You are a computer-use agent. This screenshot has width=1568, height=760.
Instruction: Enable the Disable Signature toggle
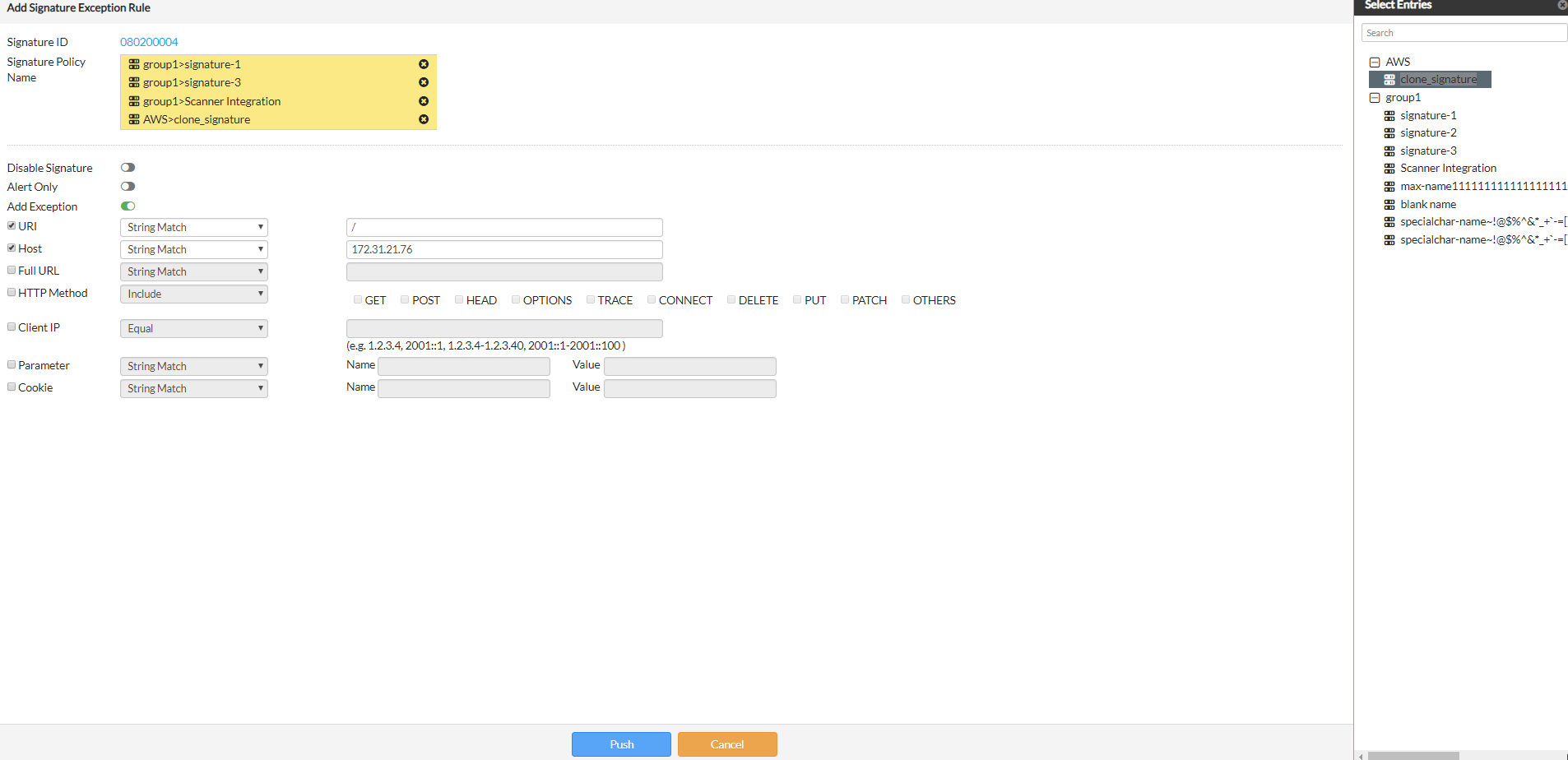point(128,167)
